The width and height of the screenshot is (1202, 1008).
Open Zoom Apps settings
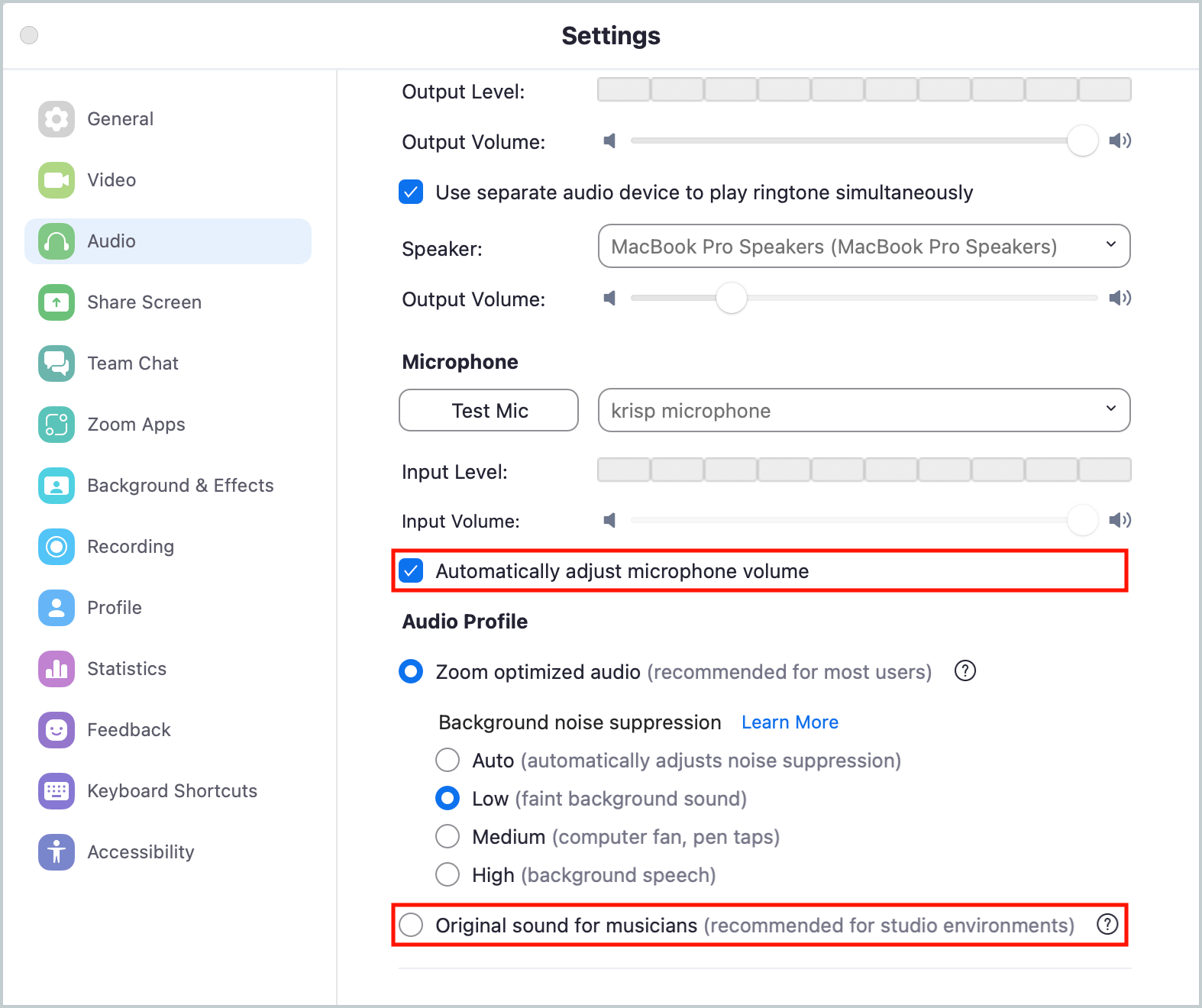coord(168,425)
